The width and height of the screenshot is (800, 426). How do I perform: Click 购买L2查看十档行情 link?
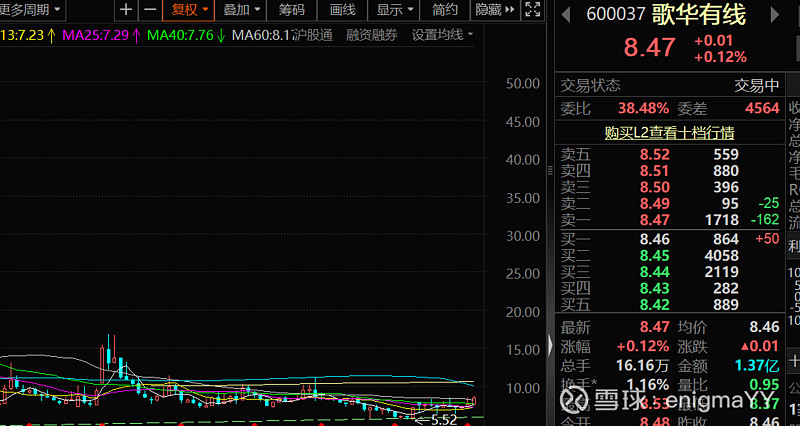click(x=669, y=133)
